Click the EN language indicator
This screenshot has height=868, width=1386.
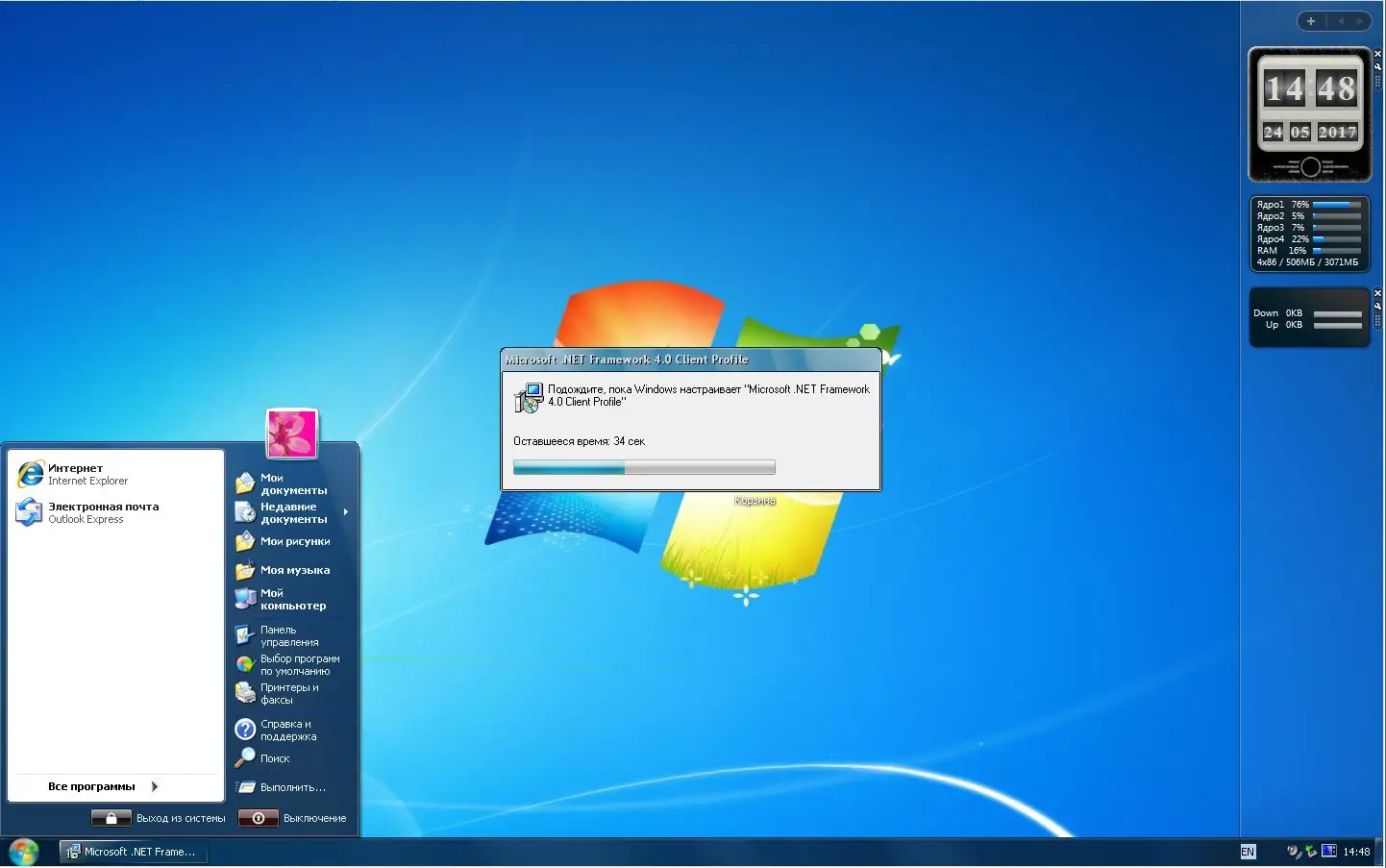tap(1248, 852)
